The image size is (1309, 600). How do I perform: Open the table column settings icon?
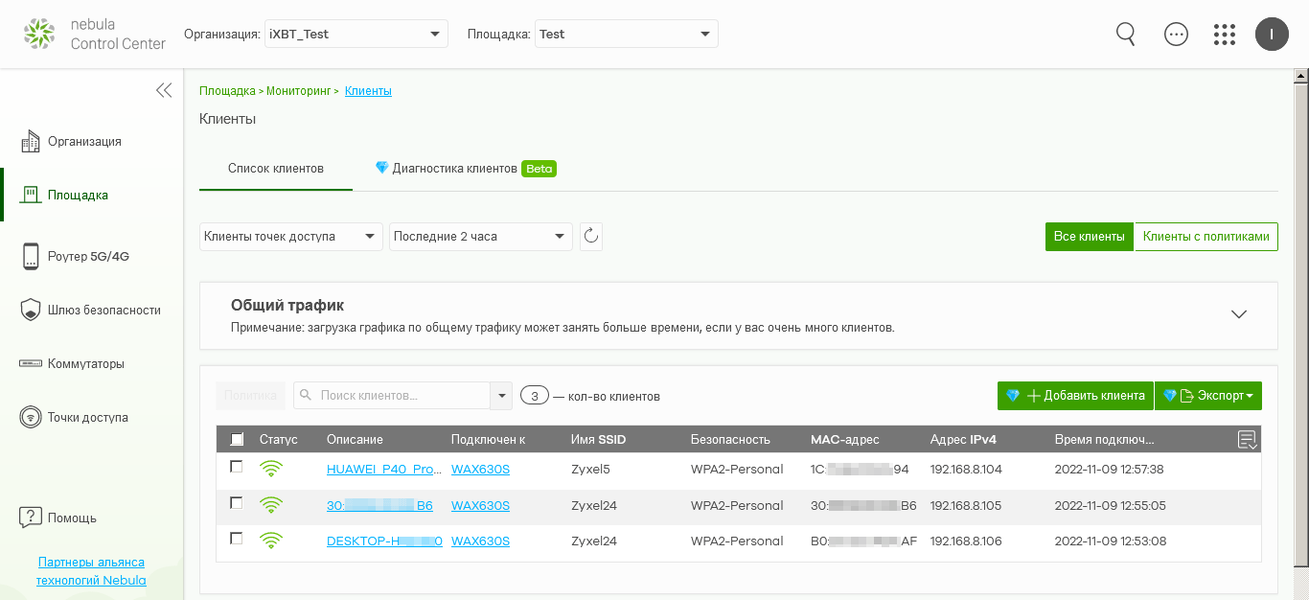(1246, 439)
